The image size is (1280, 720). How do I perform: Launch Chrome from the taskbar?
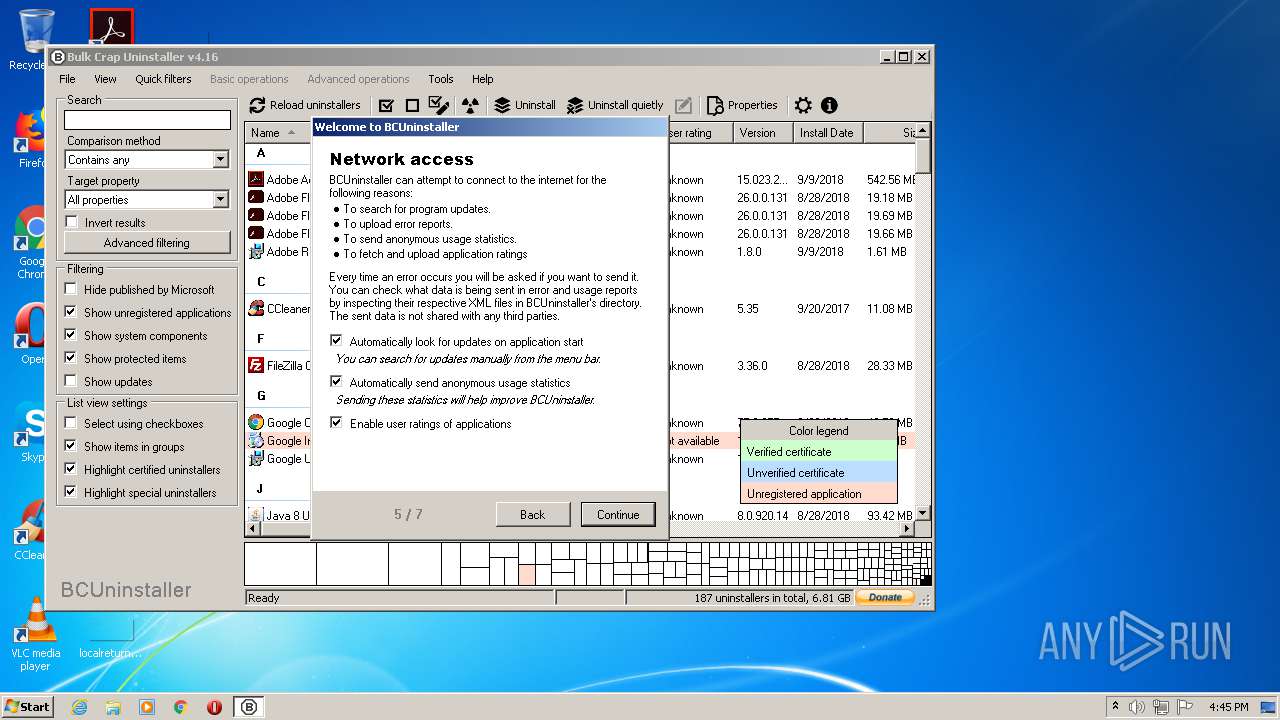181,707
